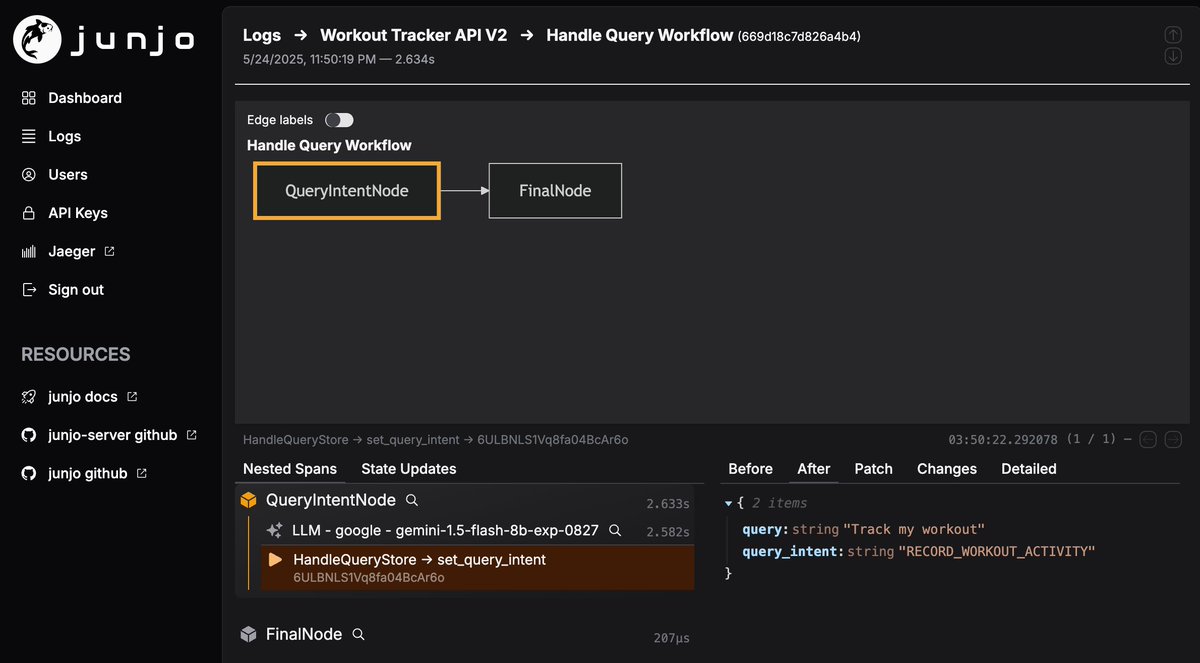Click the RESOURCES section heading

[x=76, y=354]
